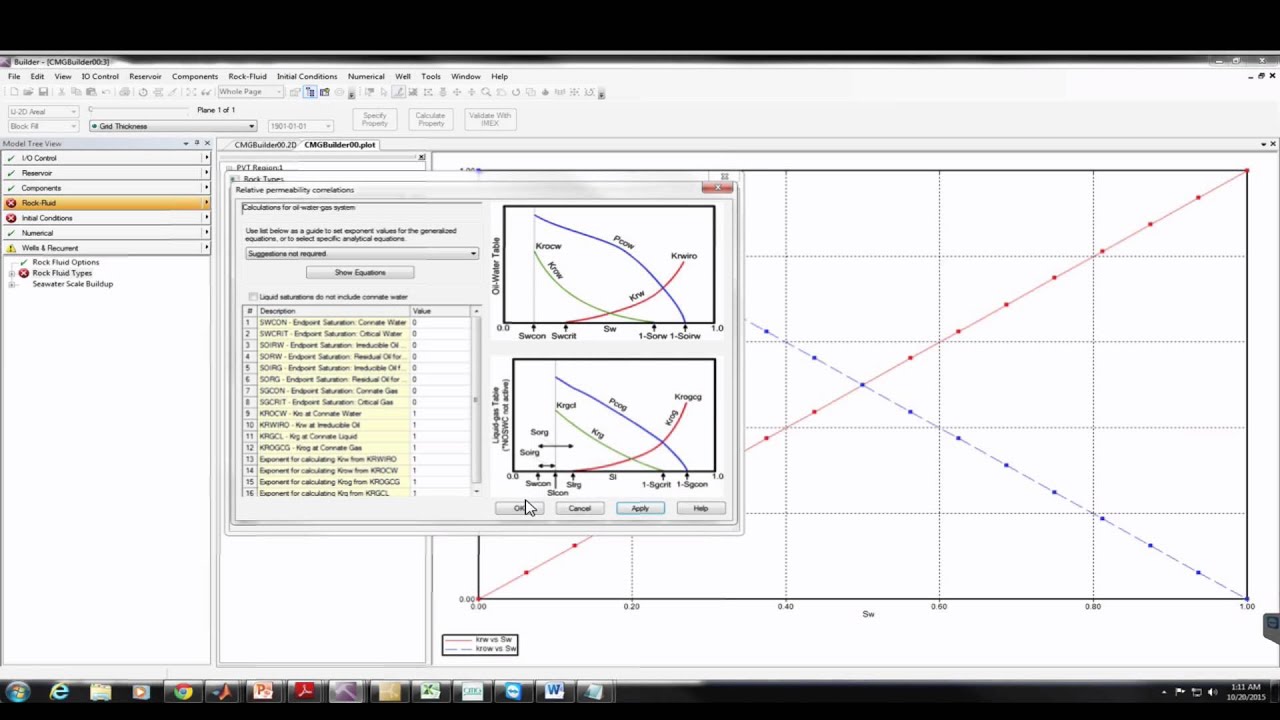Image resolution: width=1280 pixels, height=720 pixels.
Task: Click the Calculate Property button
Action: pos(430,119)
